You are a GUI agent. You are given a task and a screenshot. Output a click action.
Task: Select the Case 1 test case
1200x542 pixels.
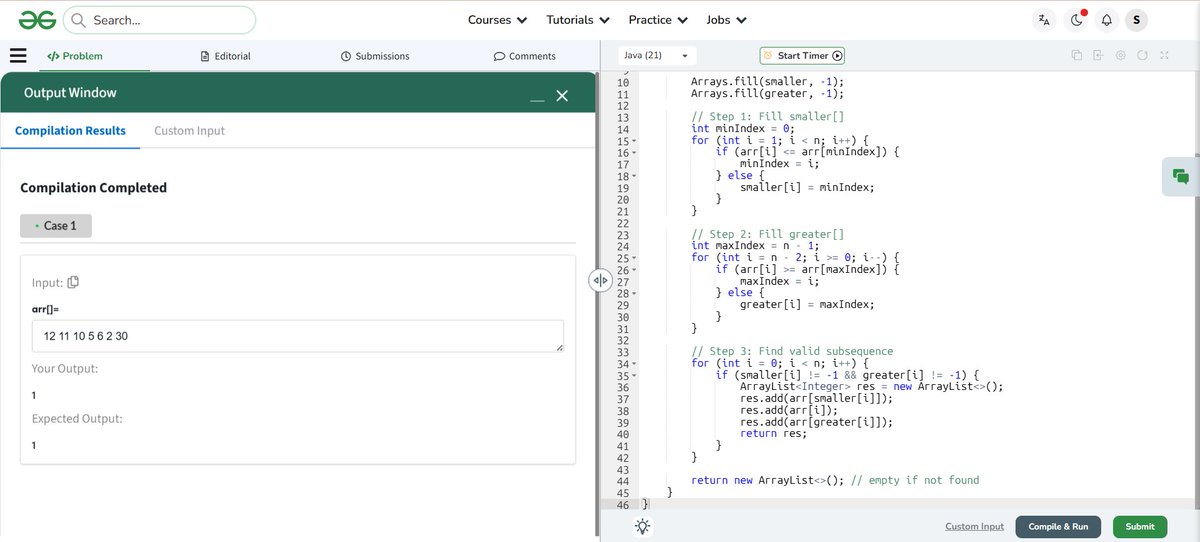pyautogui.click(x=56, y=226)
